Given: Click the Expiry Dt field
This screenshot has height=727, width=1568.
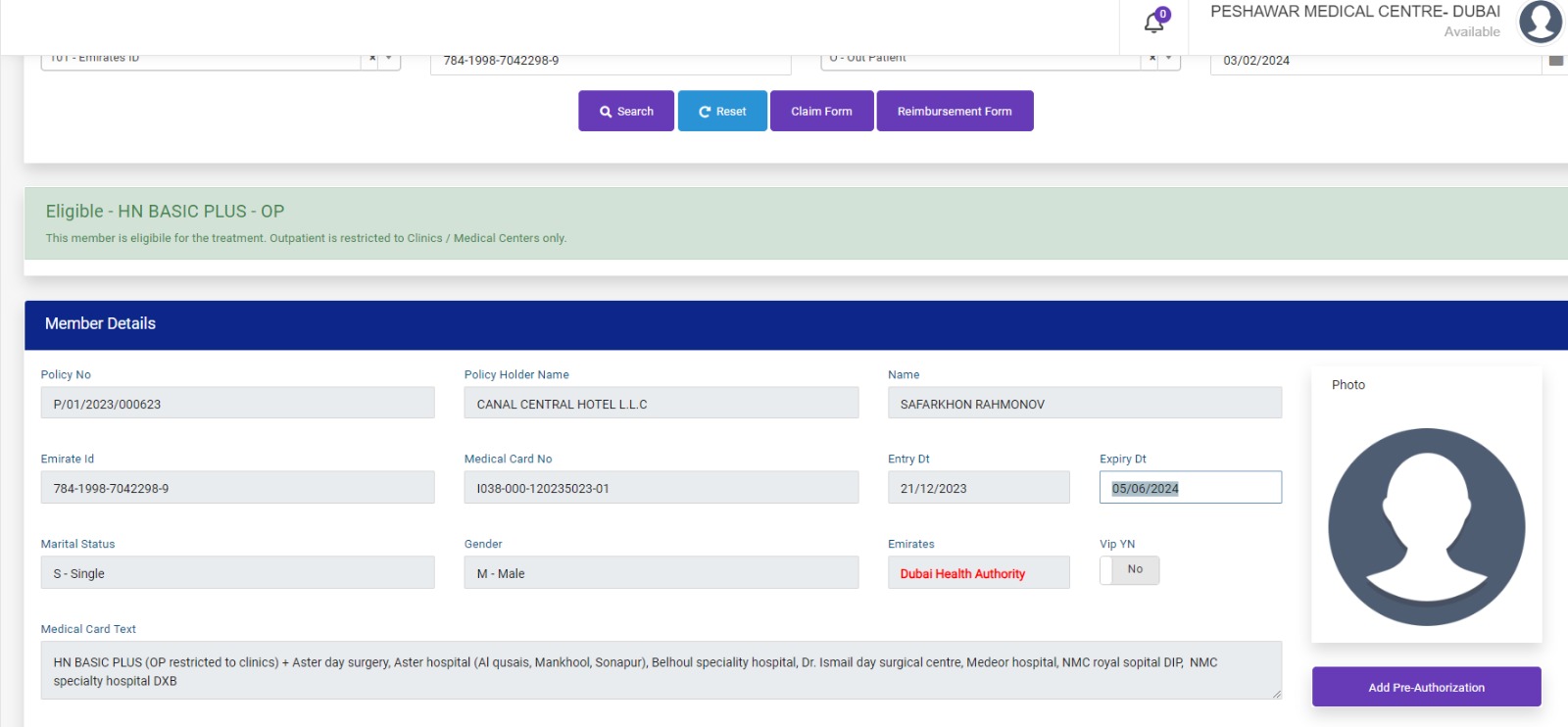Looking at the screenshot, I should [1190, 488].
